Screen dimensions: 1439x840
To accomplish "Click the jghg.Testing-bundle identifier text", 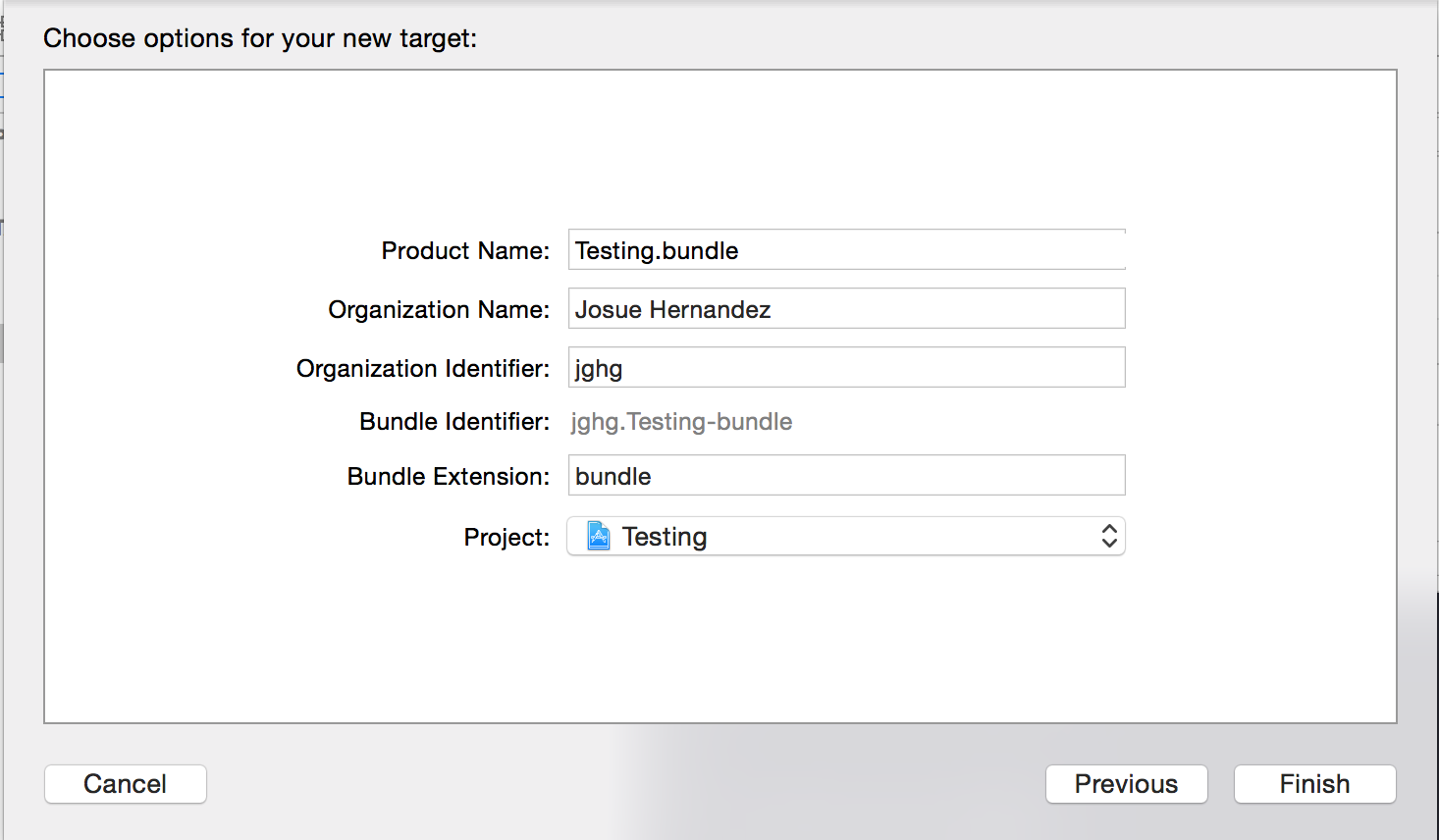I will click(681, 422).
